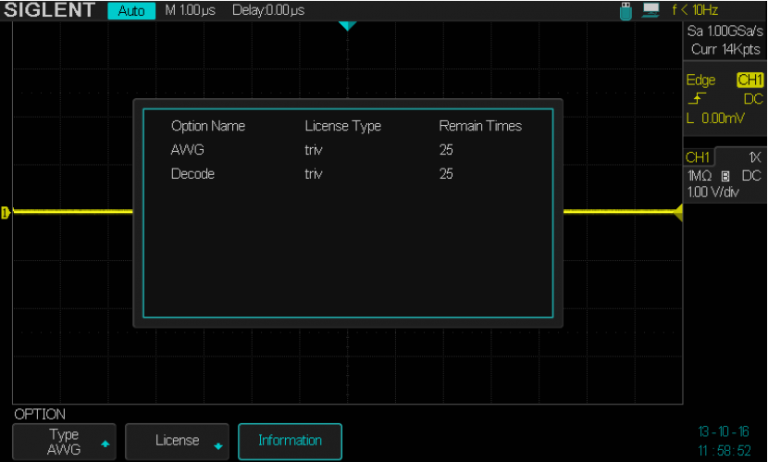This screenshot has width=768, height=462.
Task: Select the CH1 channel tab label
Action: click(x=698, y=157)
